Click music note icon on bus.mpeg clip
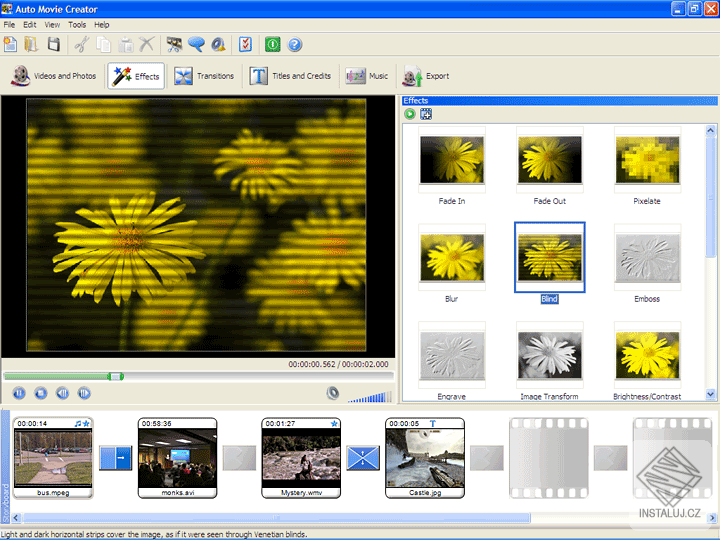The image size is (720, 540). [78, 423]
